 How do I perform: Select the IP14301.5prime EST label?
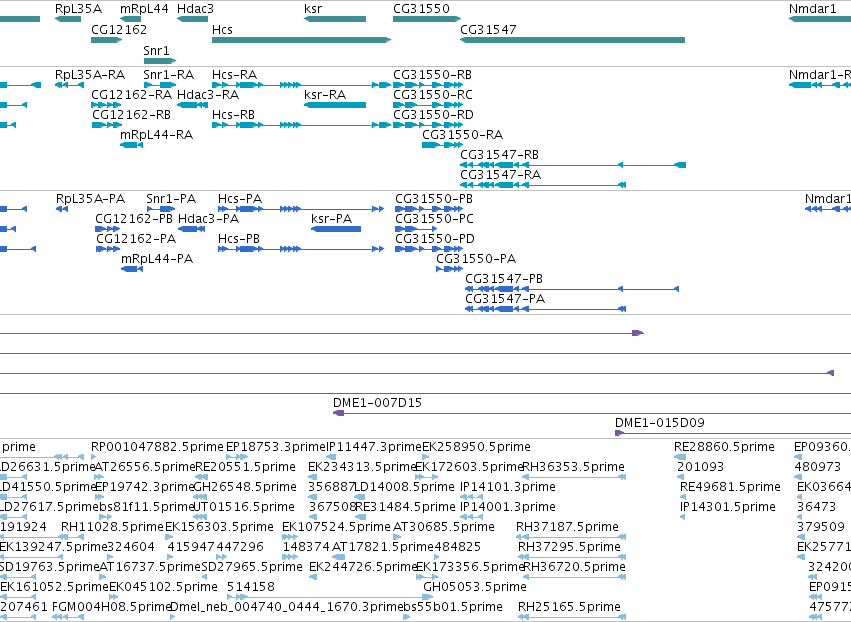pos(727,507)
